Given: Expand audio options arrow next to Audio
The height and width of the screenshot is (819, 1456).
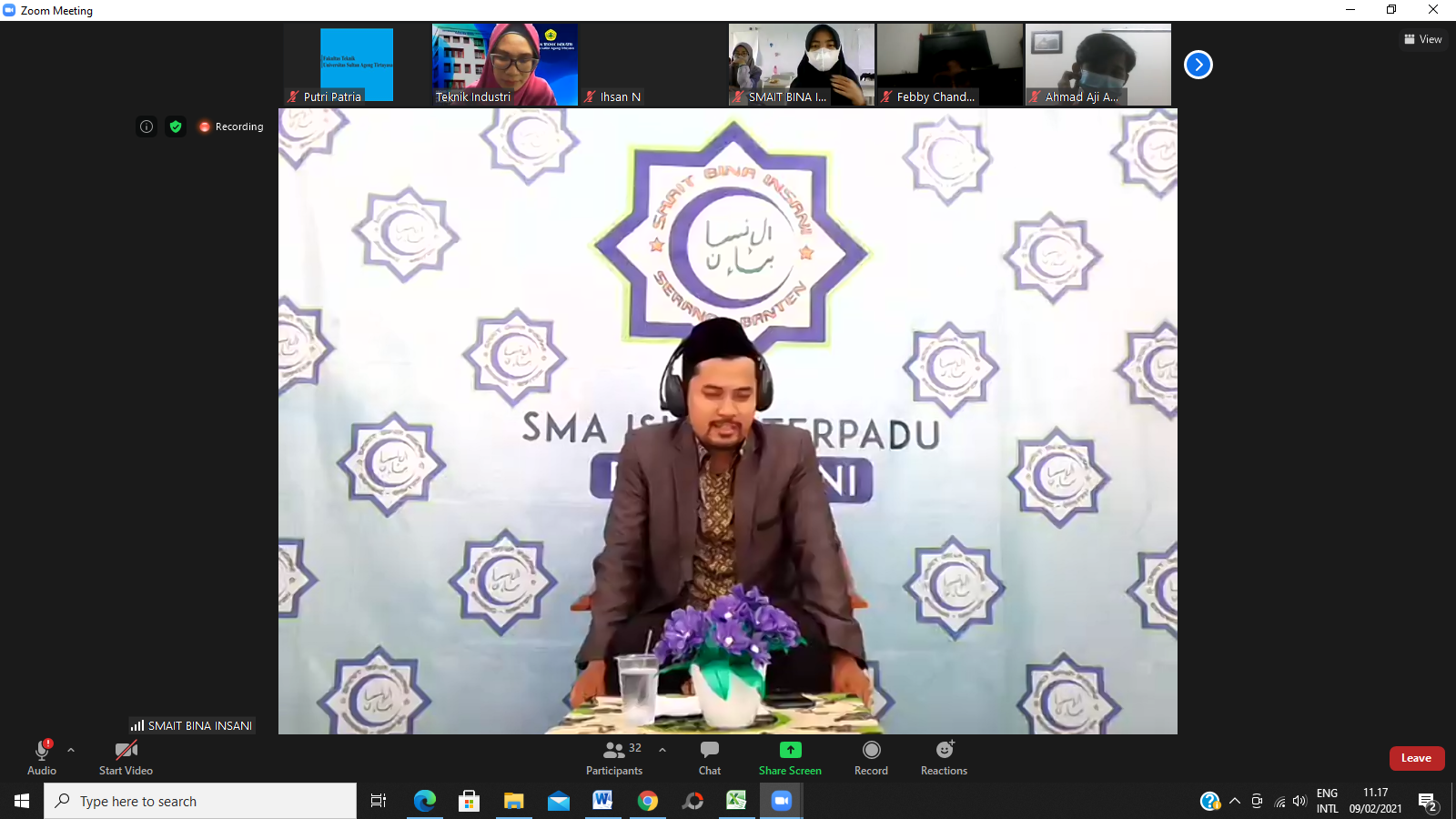Looking at the screenshot, I should [x=71, y=750].
